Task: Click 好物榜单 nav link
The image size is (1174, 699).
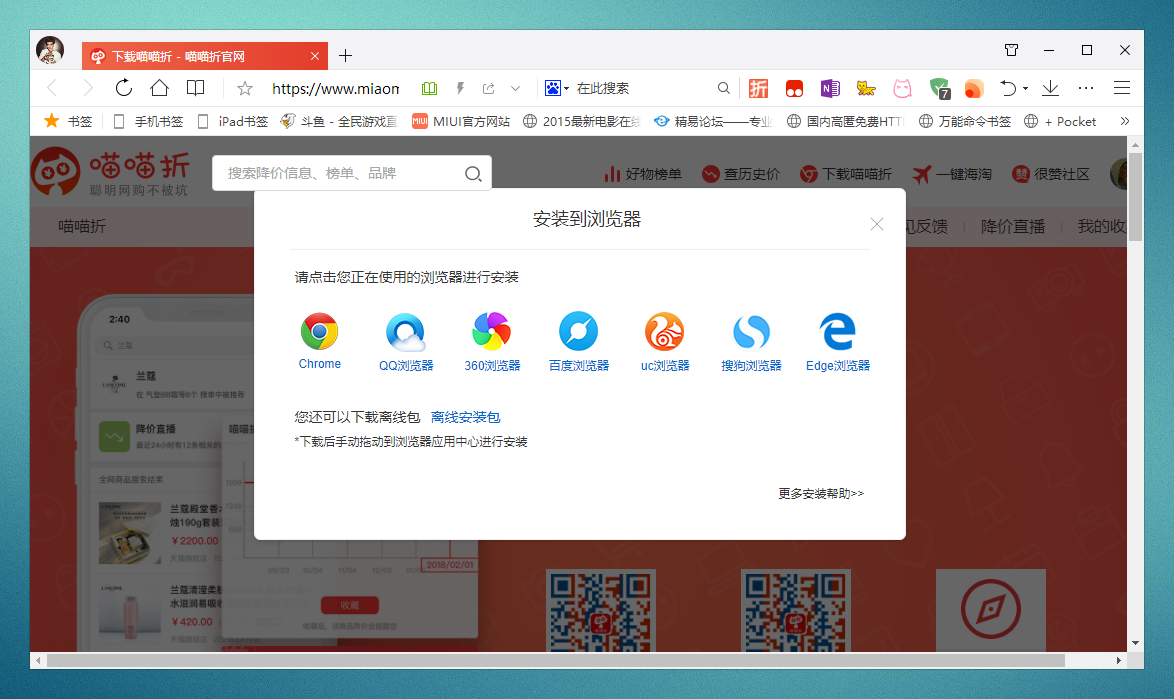Action: coord(642,174)
